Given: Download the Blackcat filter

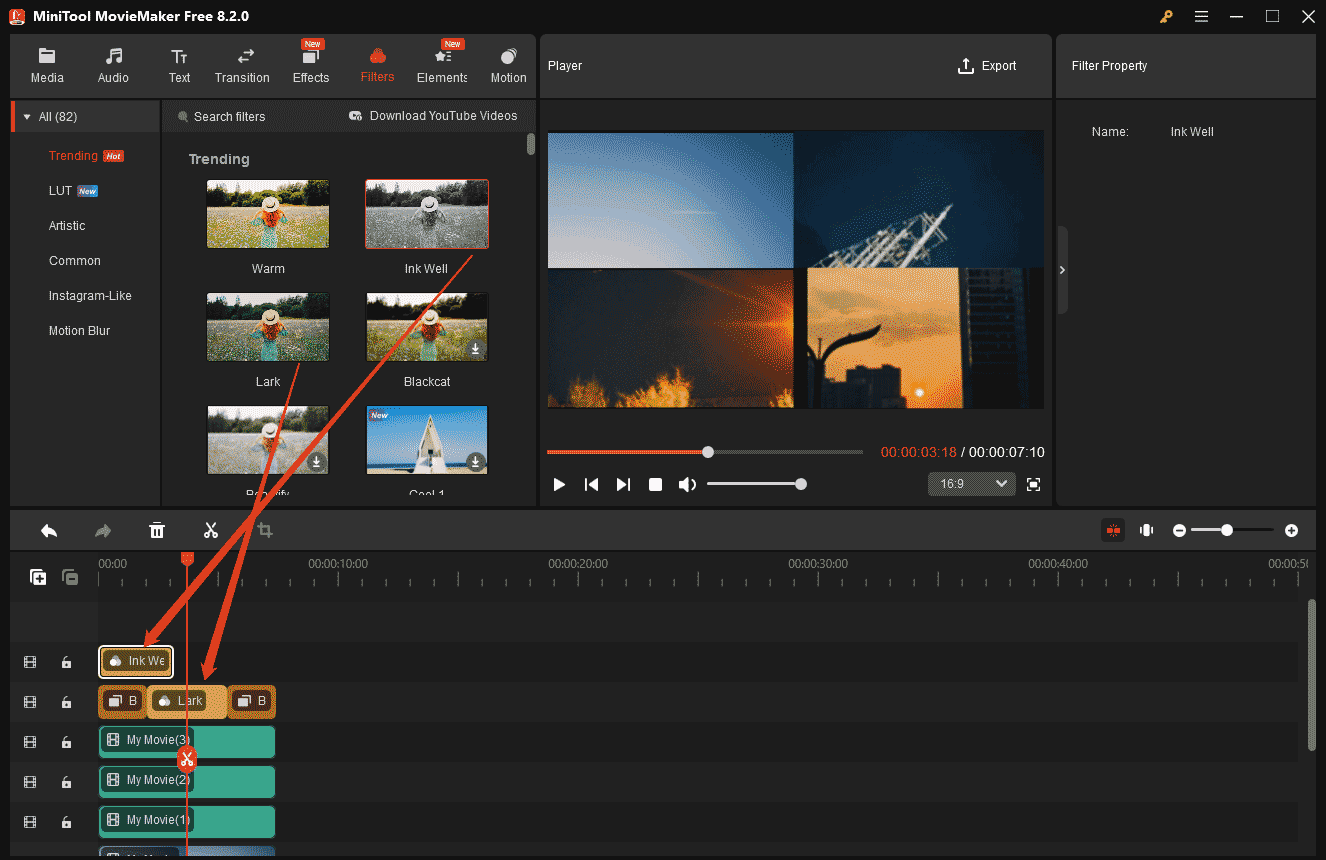Looking at the screenshot, I should click(x=476, y=349).
